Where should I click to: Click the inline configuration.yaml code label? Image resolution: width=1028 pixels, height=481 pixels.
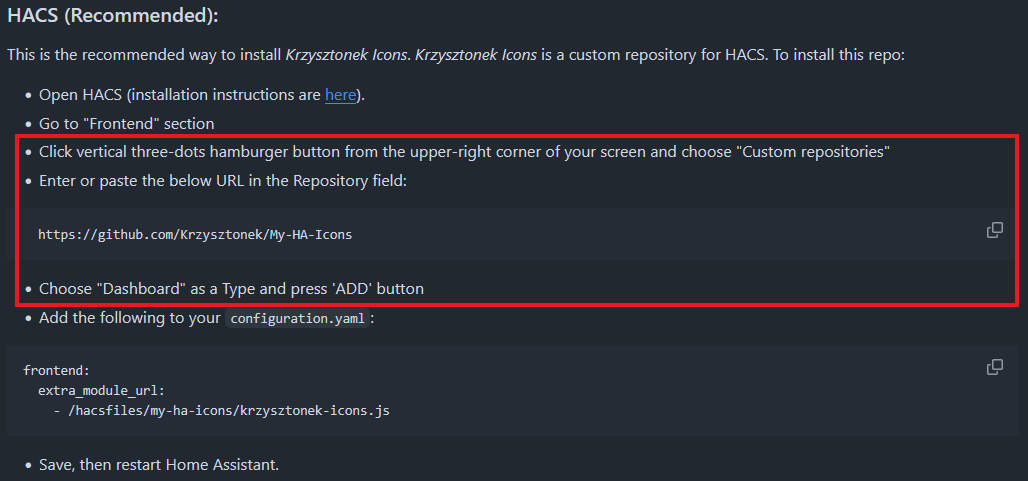296,320
